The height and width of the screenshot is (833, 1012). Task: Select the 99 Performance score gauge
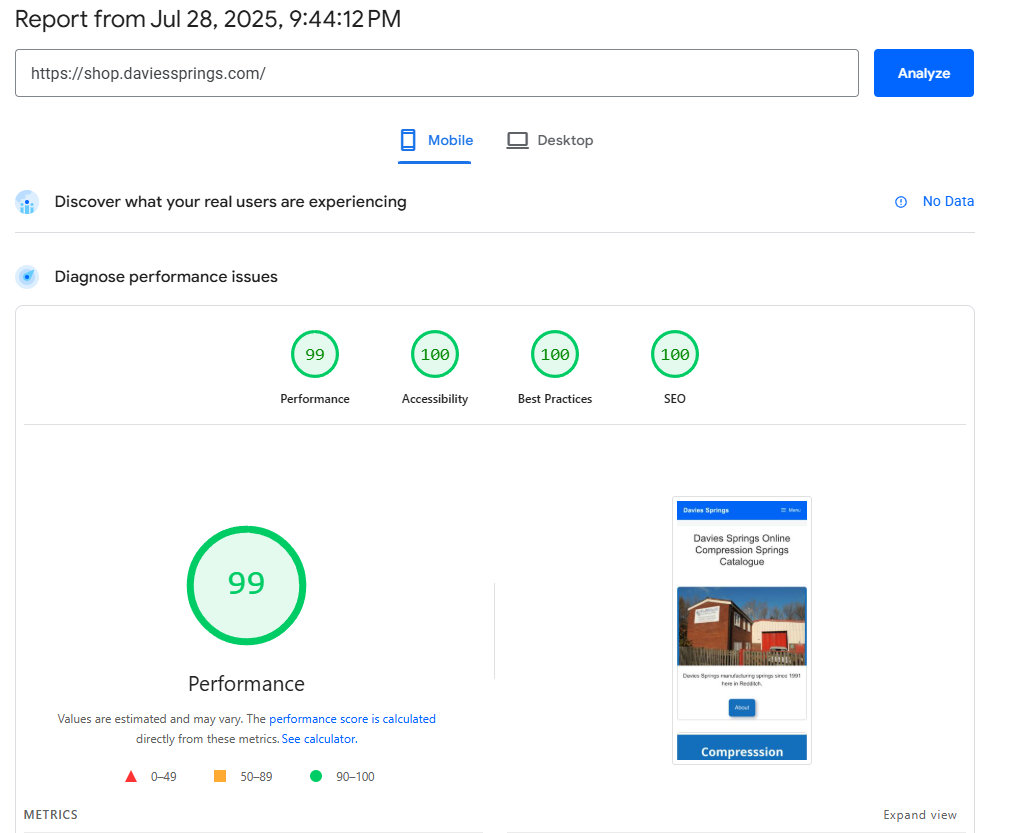[x=315, y=354]
